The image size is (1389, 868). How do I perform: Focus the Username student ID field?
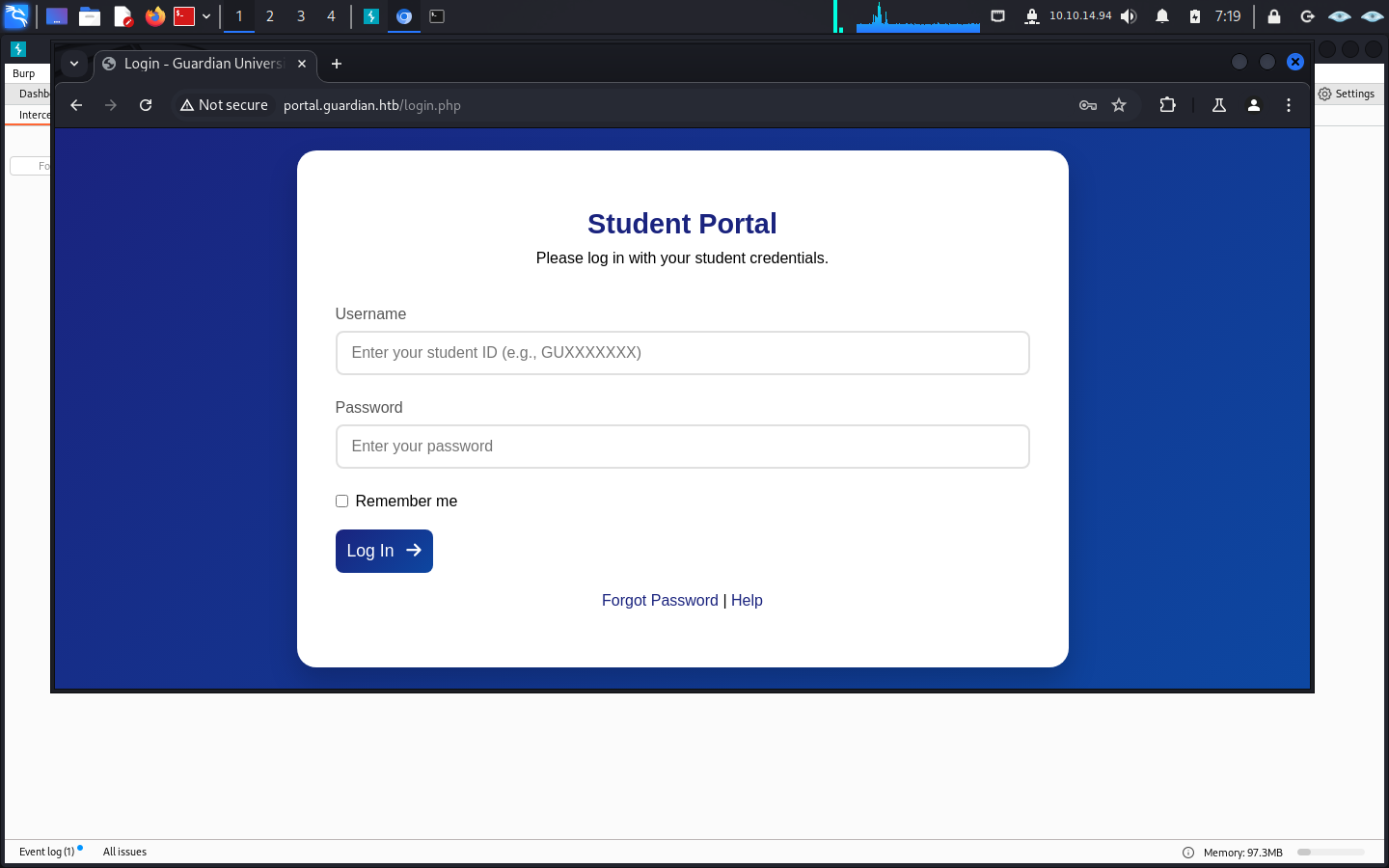click(683, 353)
